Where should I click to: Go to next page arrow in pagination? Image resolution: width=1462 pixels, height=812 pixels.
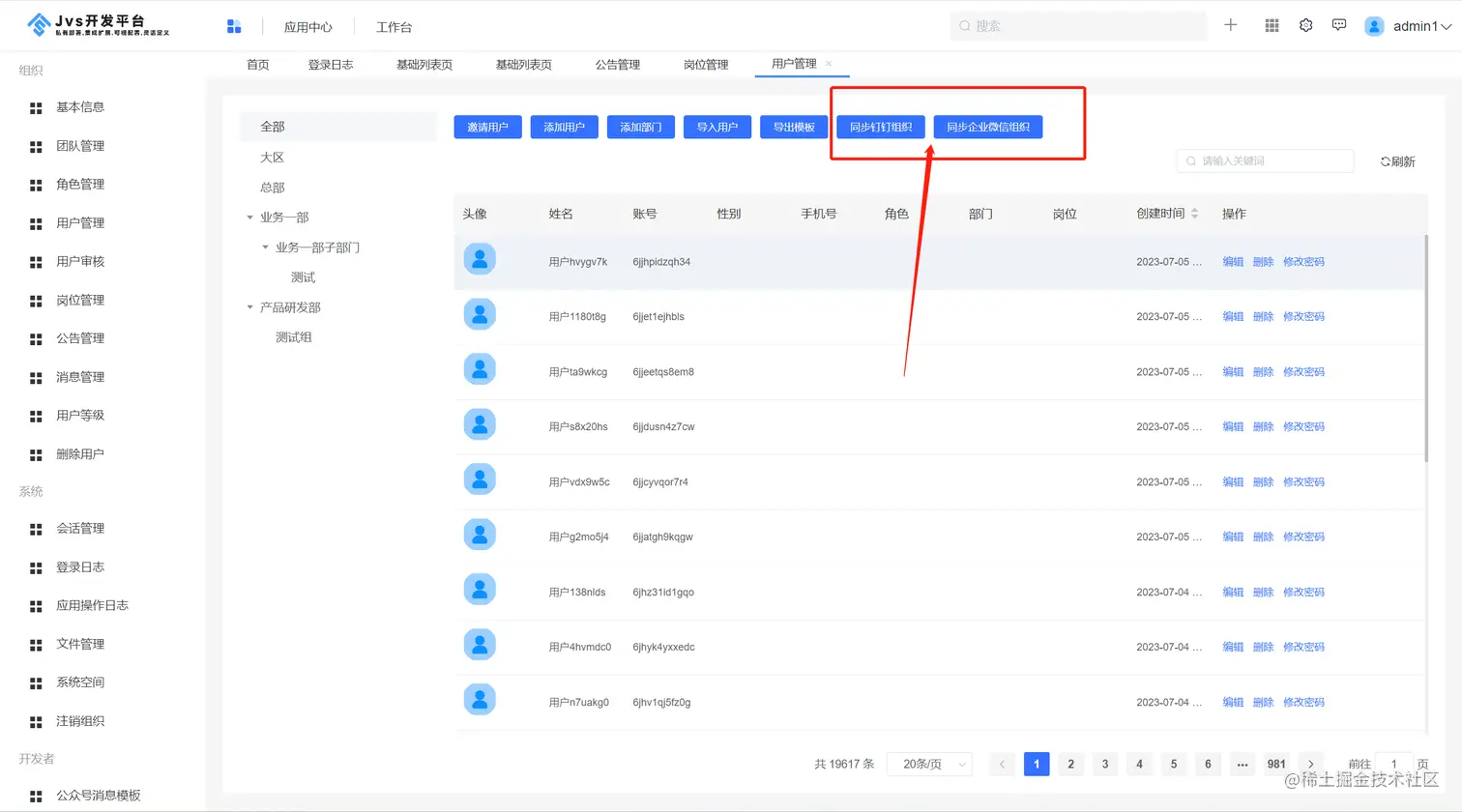[x=1311, y=764]
